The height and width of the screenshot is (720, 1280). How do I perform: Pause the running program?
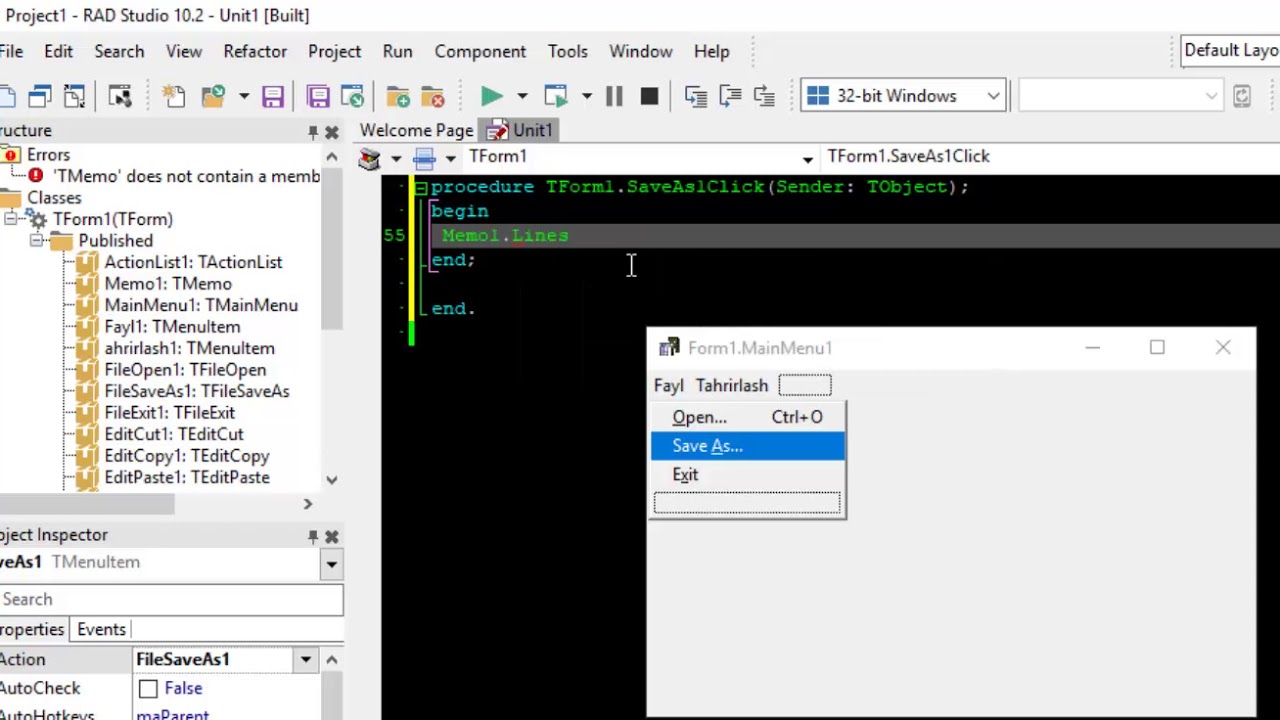(x=614, y=96)
